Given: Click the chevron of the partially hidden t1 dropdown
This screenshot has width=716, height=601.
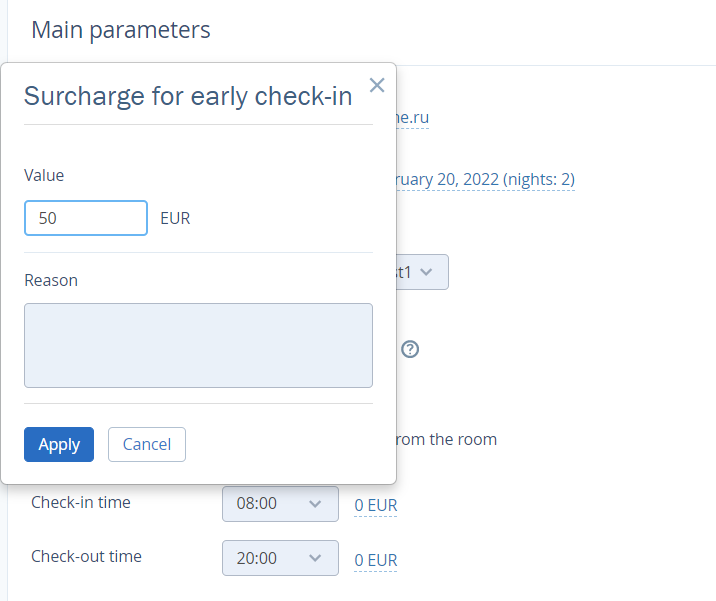Looking at the screenshot, I should (426, 272).
